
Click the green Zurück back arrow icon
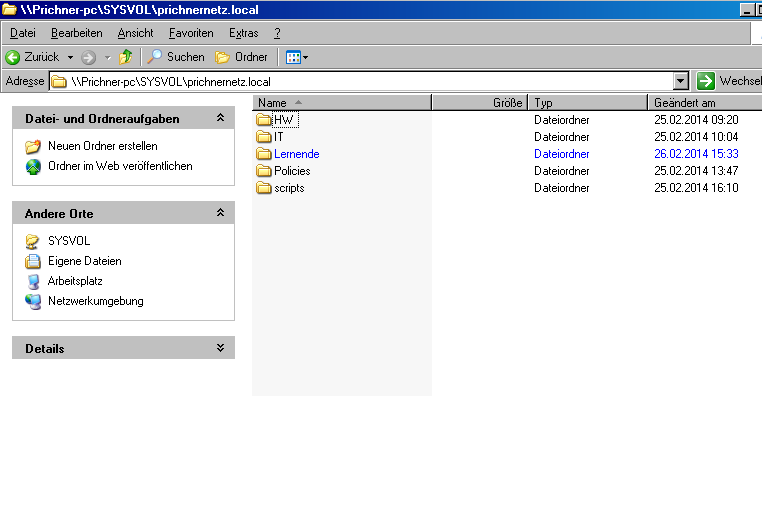click(13, 57)
